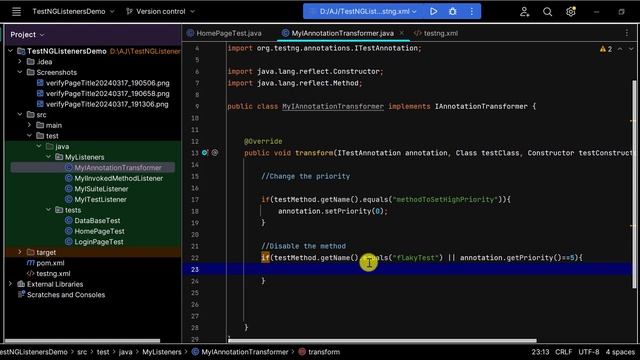Collapse the tests package
This screenshot has height=360, width=640.
pos(48,210)
